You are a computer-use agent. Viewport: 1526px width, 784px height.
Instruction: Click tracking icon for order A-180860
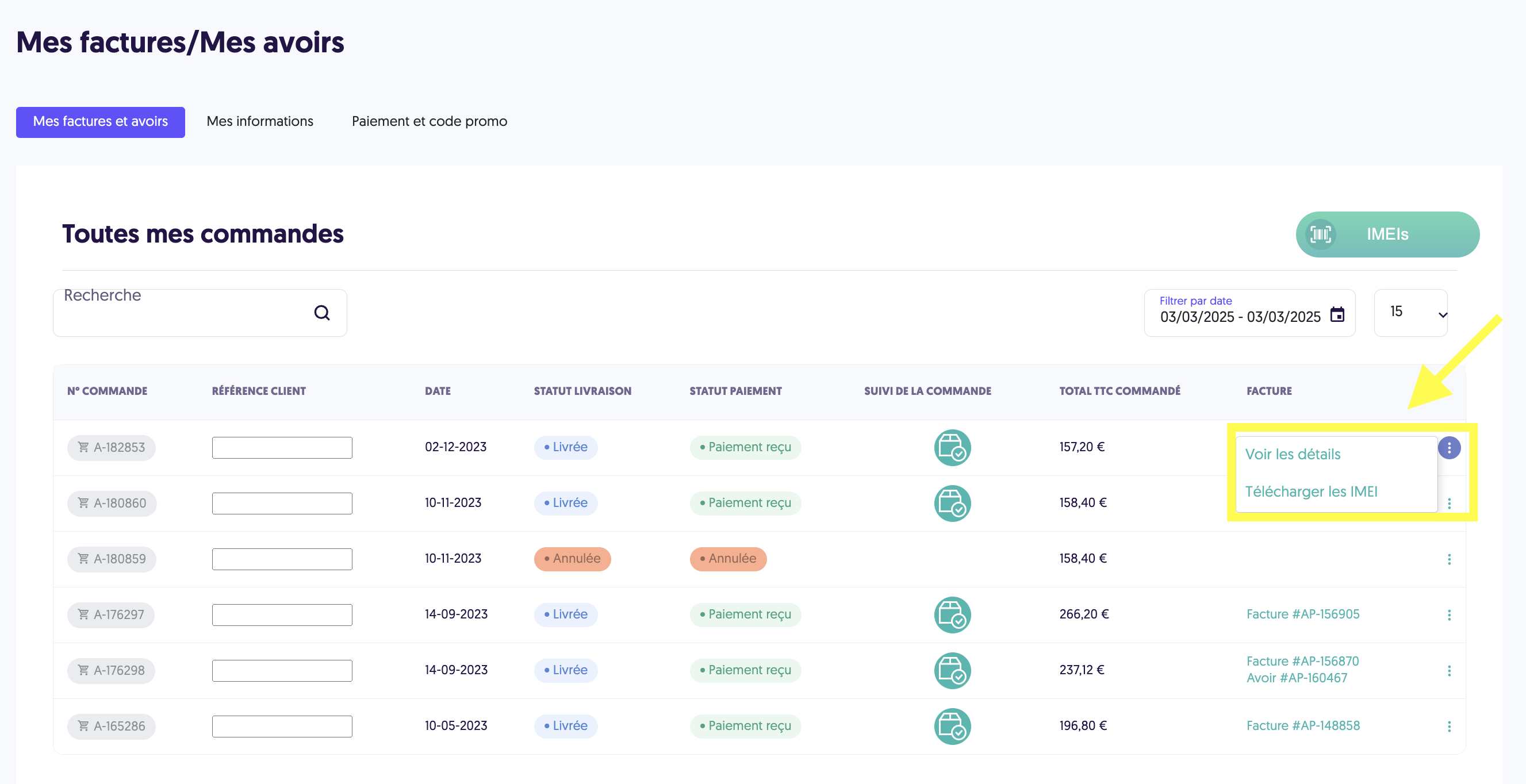coord(952,504)
